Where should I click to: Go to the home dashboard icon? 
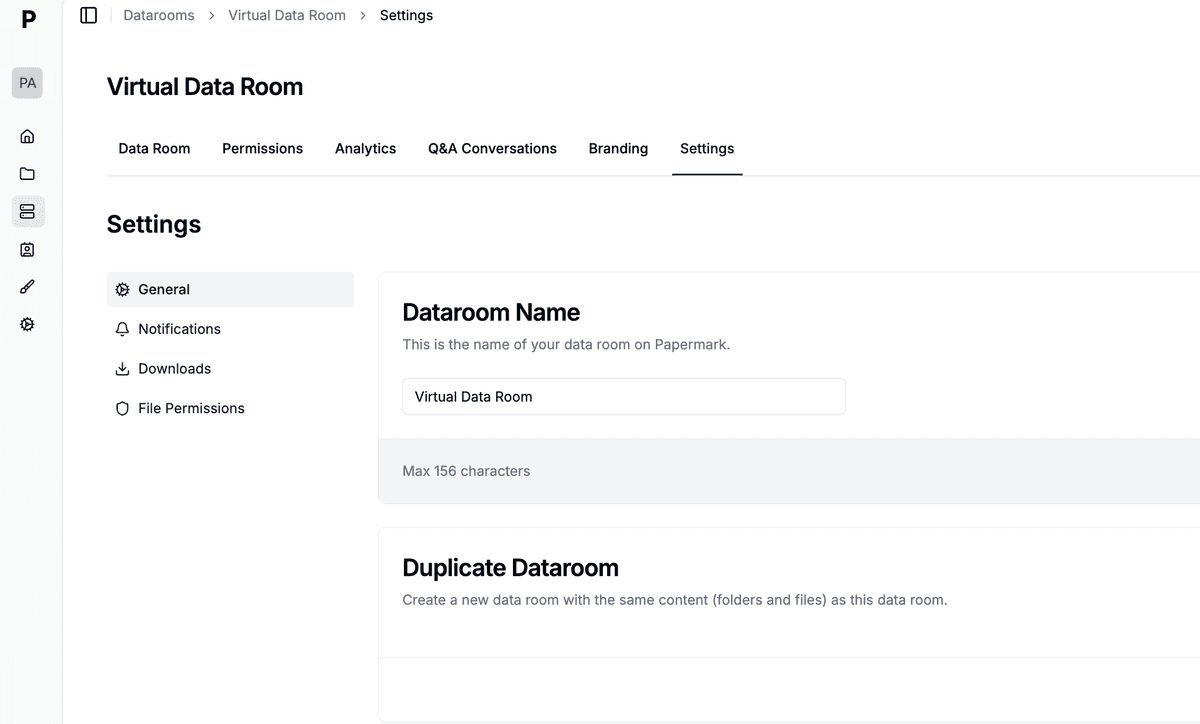pyautogui.click(x=27, y=136)
